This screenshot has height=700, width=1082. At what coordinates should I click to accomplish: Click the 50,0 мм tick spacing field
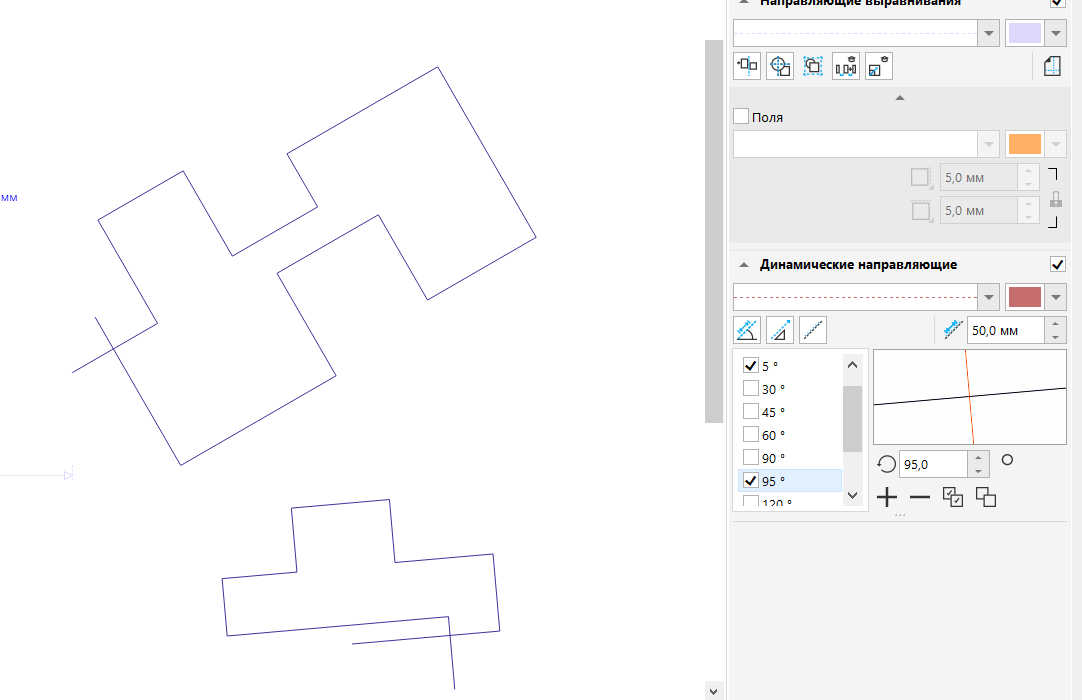click(x=1006, y=331)
